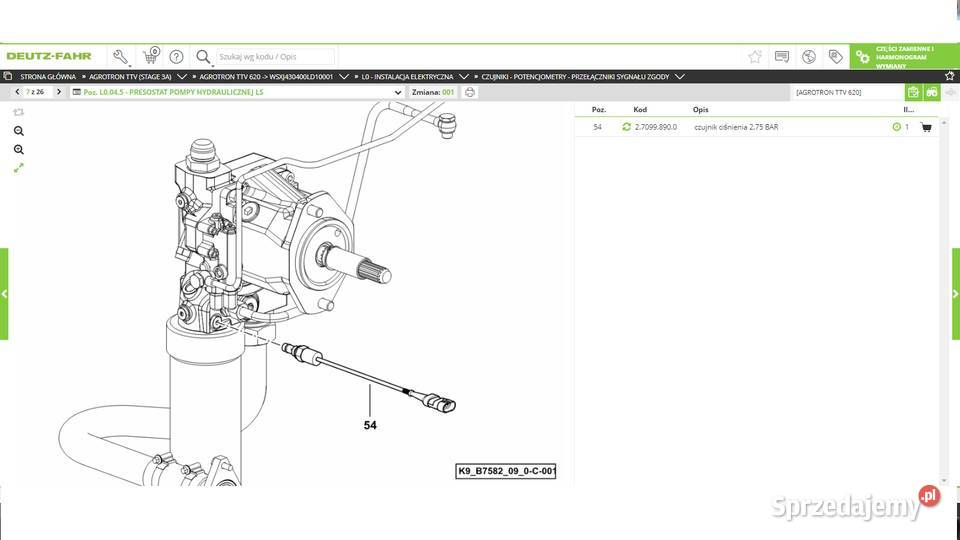Zoom in the drawing
The image size is (960, 540).
click(x=19, y=149)
